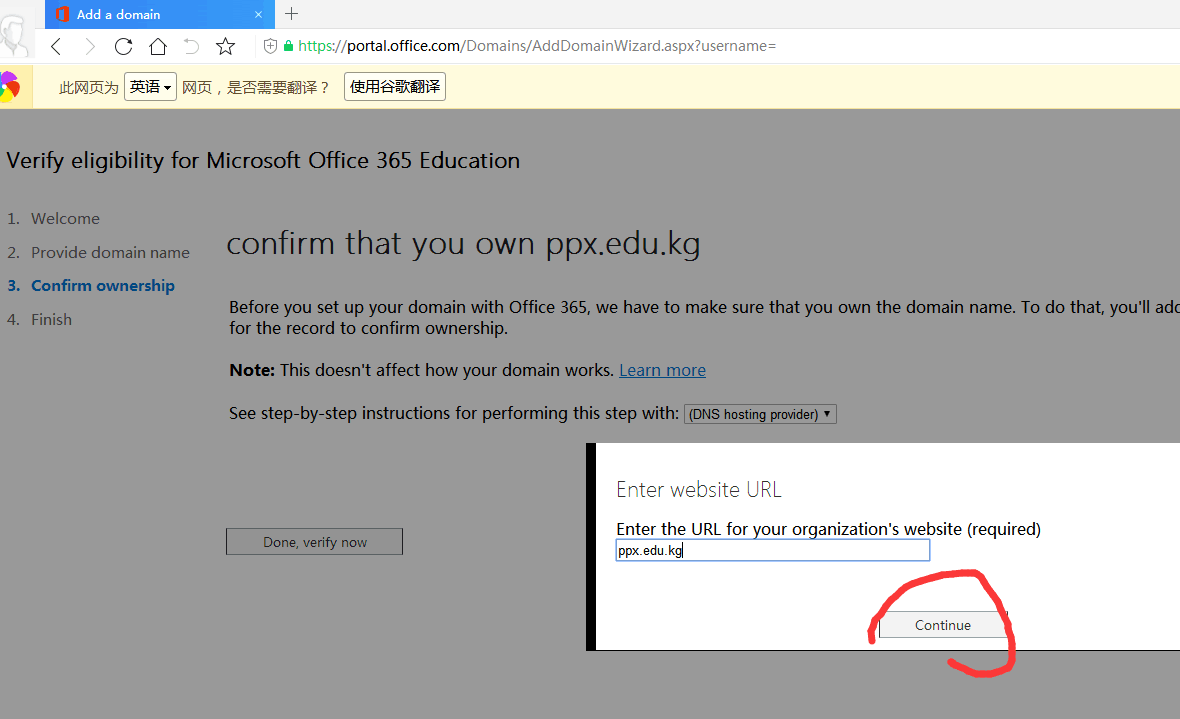Click the Learn more link
Viewport: 1180px width, 719px height.
(x=662, y=370)
